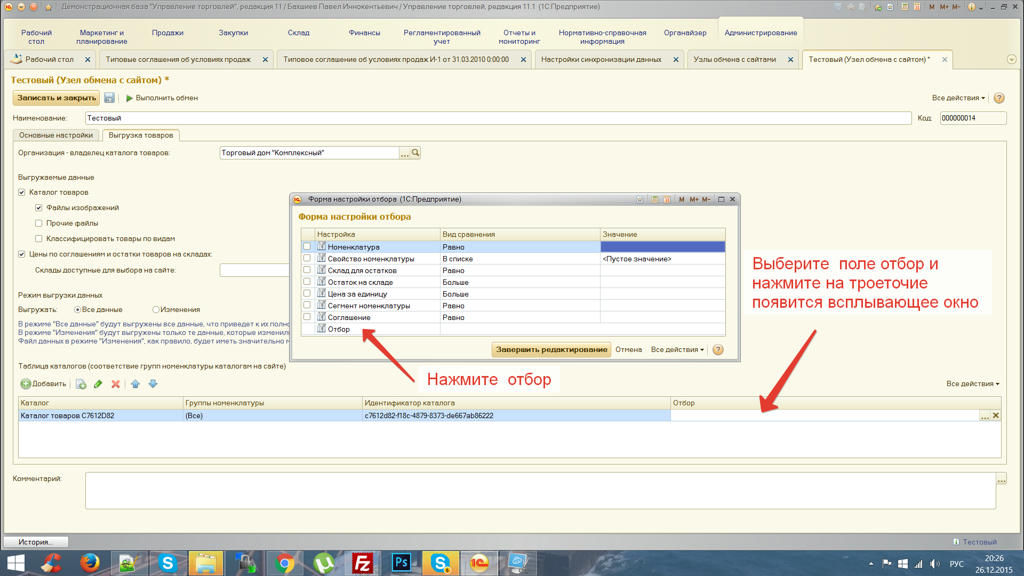
Task: Show hidden tray icons arrow
Action: (x=871, y=564)
